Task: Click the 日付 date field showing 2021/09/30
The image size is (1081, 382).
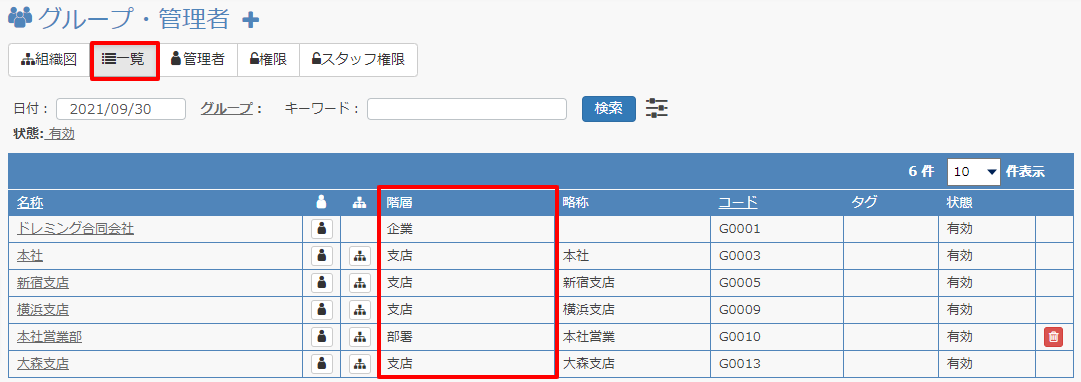Action: pyautogui.click(x=121, y=109)
